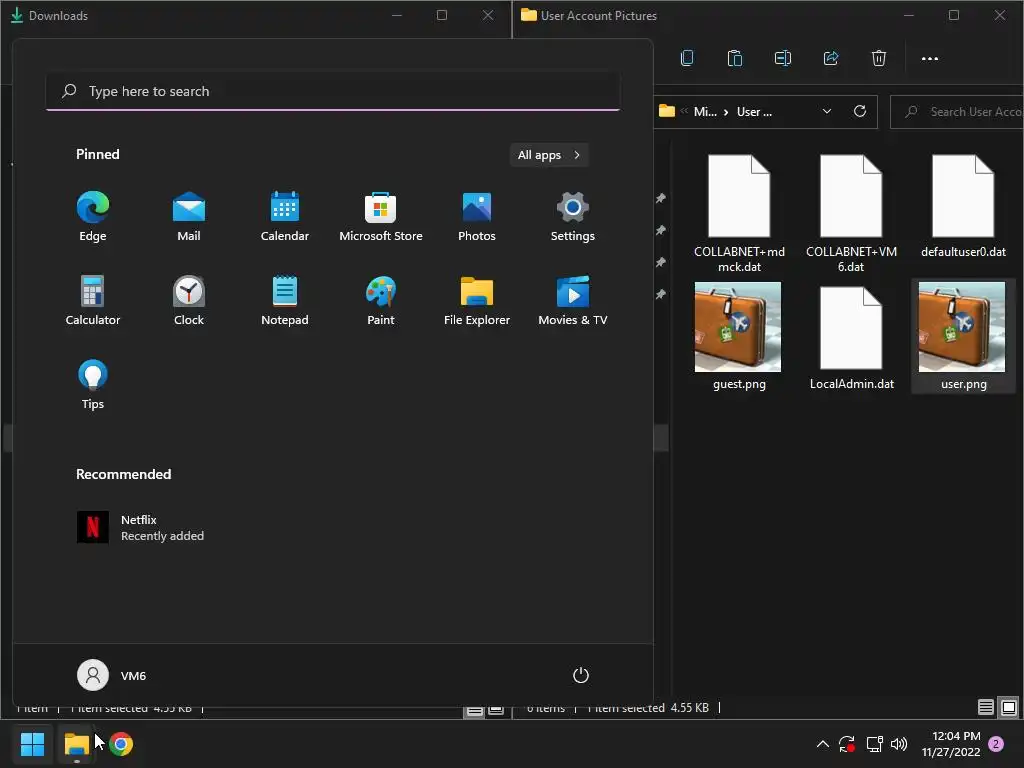This screenshot has width=1024, height=768.
Task: Select LocalAdmin.dat file
Action: (x=852, y=336)
